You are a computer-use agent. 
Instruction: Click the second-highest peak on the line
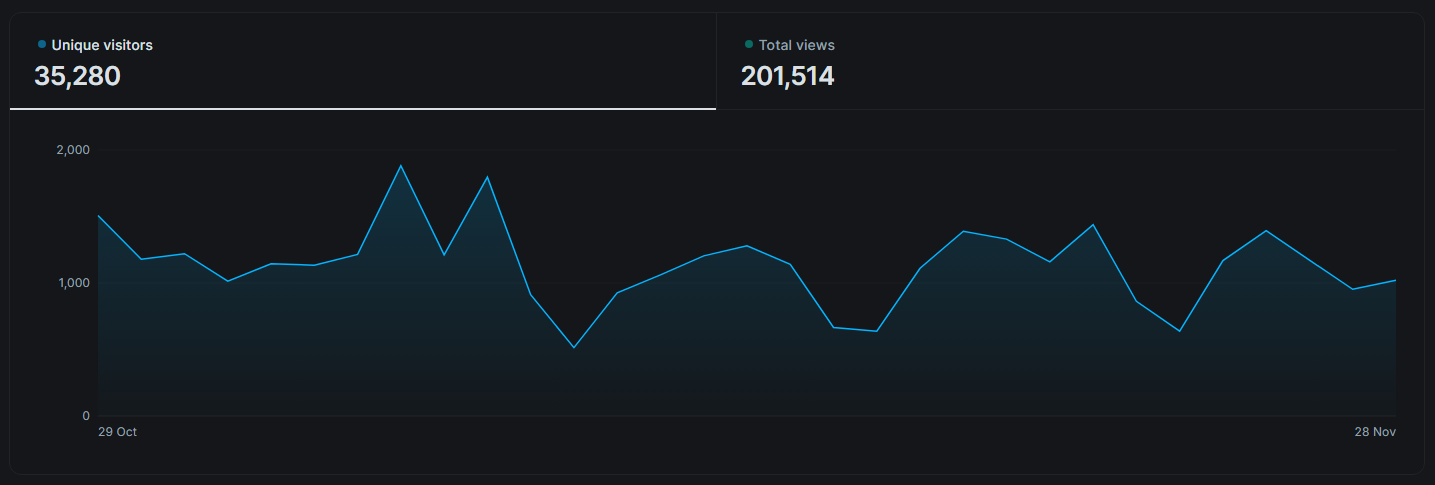(487, 177)
